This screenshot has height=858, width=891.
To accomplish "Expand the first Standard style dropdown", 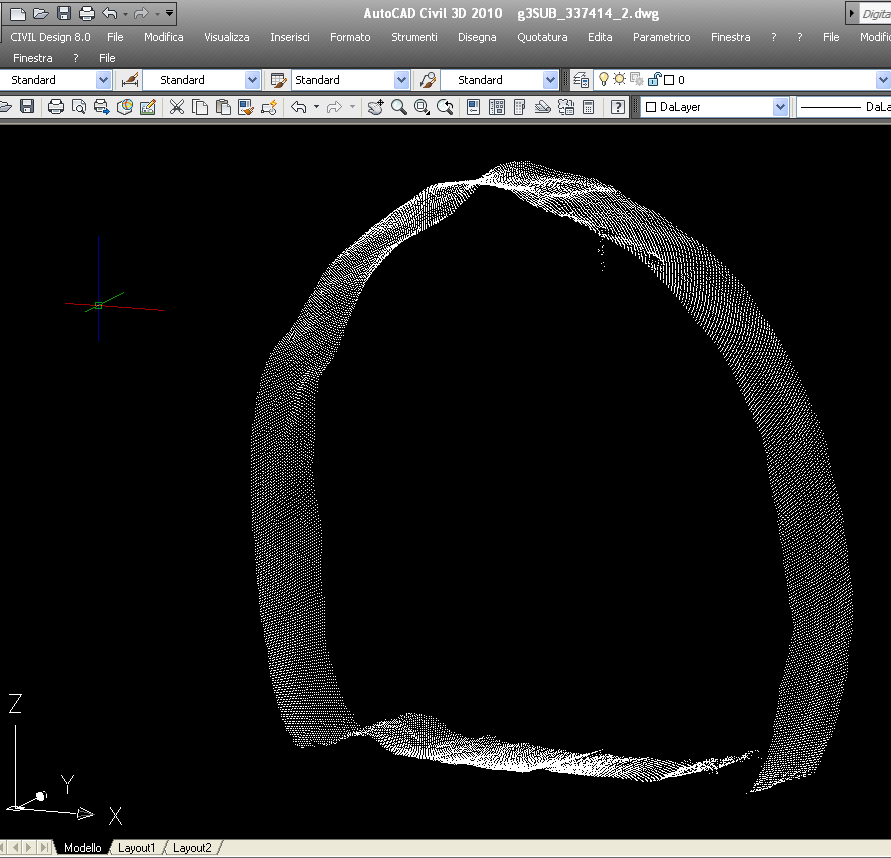I will pos(103,80).
